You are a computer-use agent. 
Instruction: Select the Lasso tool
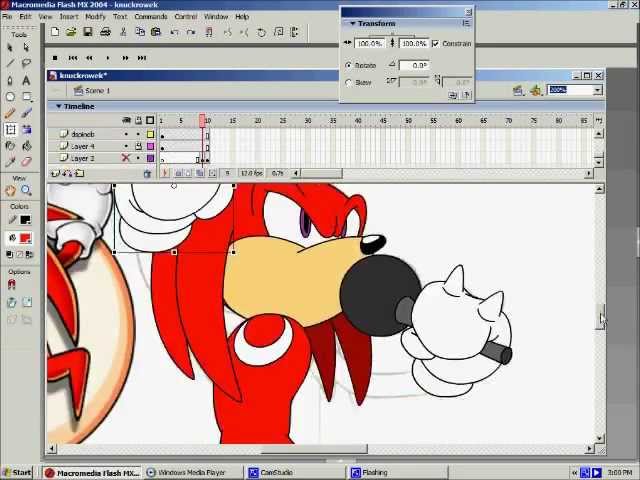click(x=26, y=63)
